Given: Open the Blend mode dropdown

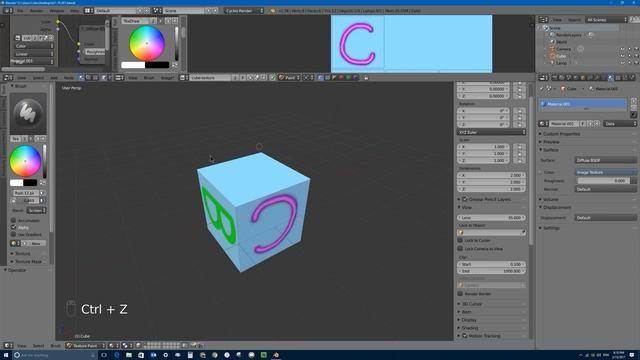Looking at the screenshot, I should 36,211.
